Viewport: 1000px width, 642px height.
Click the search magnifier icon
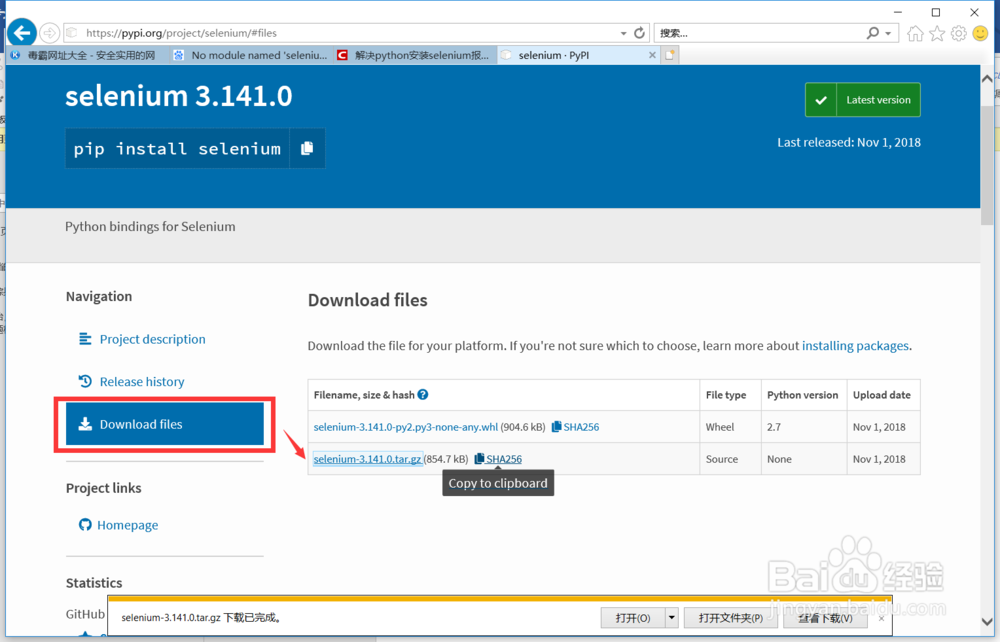pos(872,33)
